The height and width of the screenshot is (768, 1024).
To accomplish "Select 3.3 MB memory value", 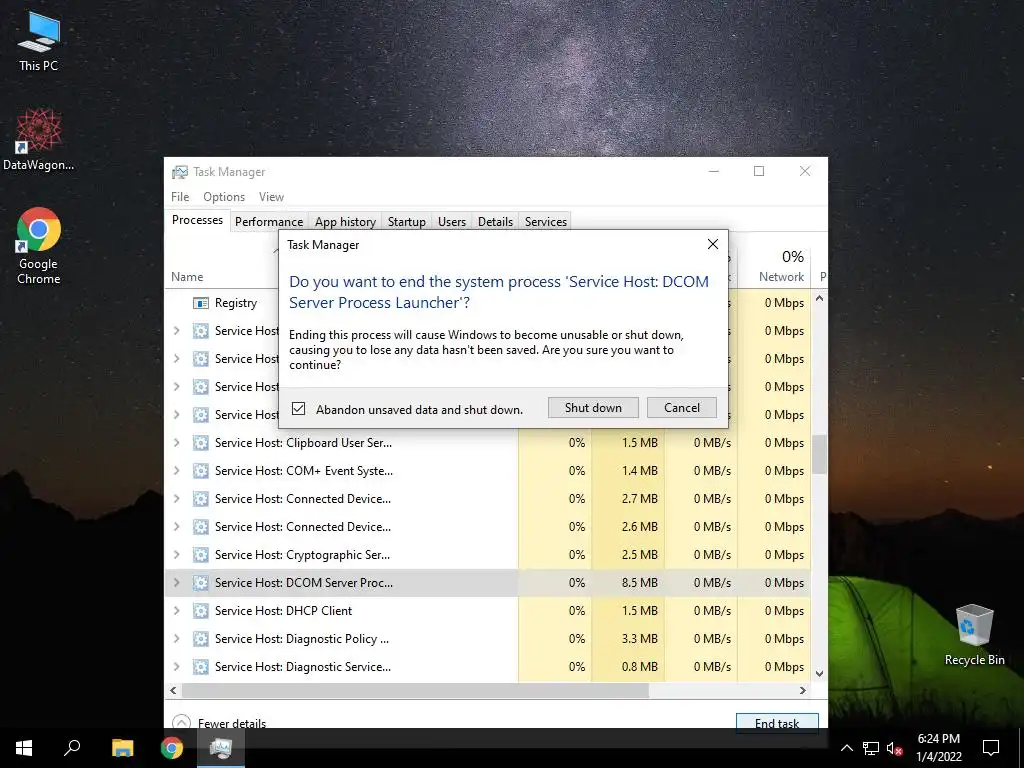I will point(640,639).
